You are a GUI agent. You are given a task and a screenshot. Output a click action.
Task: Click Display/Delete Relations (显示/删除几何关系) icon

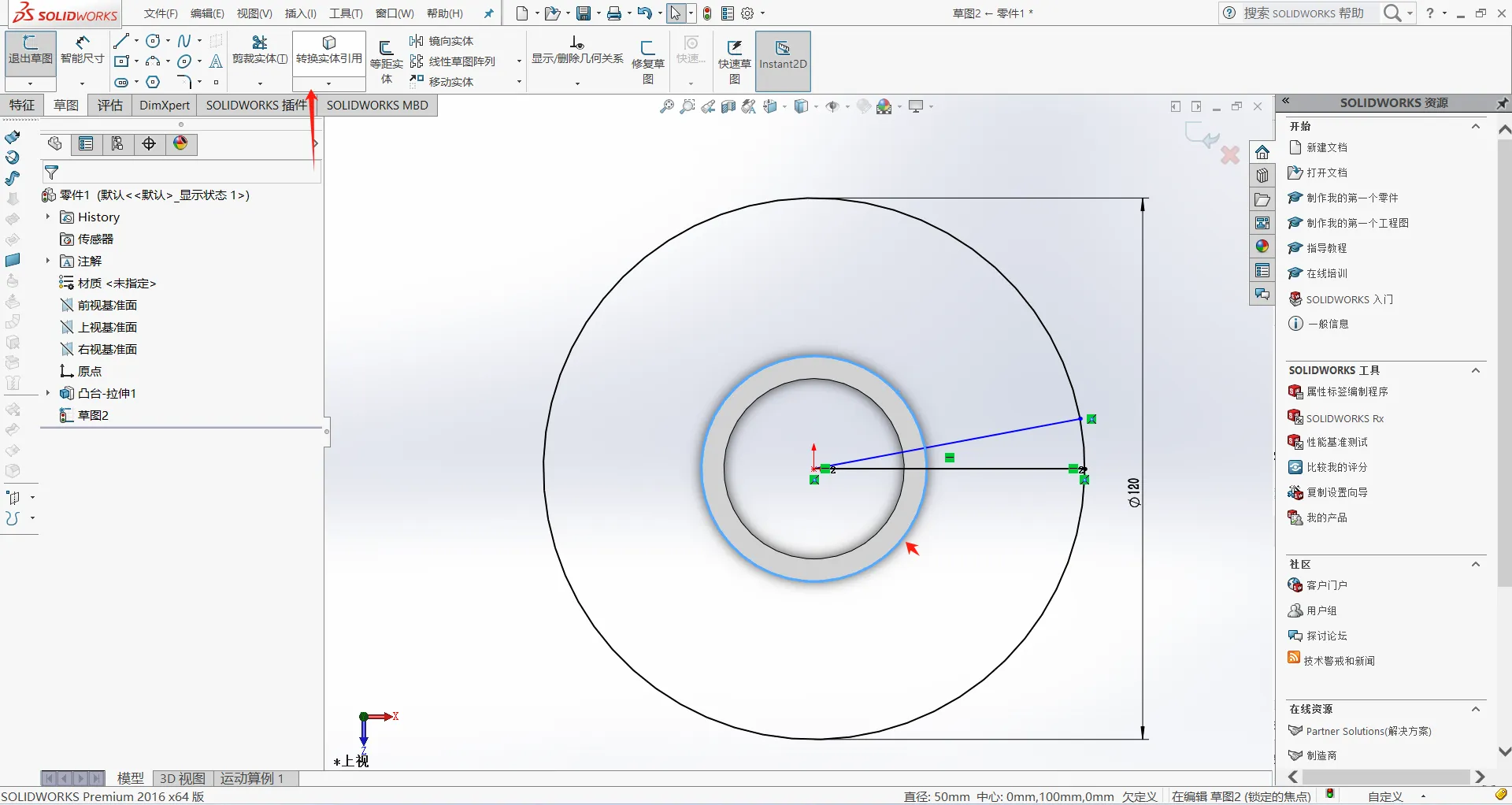pyautogui.click(x=577, y=50)
